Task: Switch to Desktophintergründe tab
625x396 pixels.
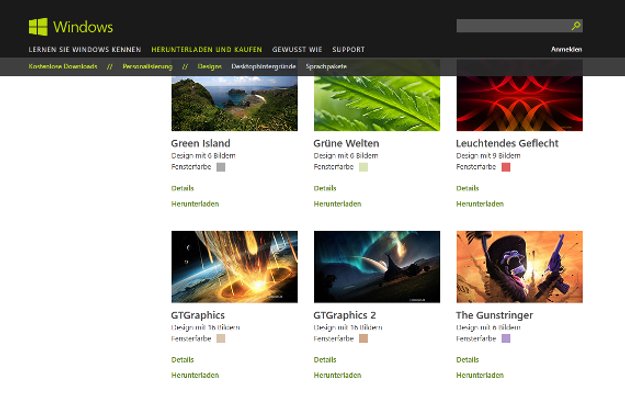Action: [263, 67]
